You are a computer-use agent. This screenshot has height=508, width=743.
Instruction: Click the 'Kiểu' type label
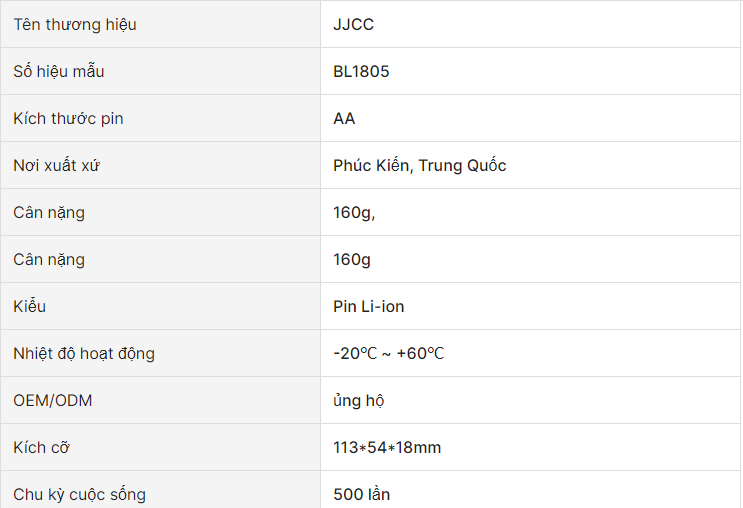29,306
